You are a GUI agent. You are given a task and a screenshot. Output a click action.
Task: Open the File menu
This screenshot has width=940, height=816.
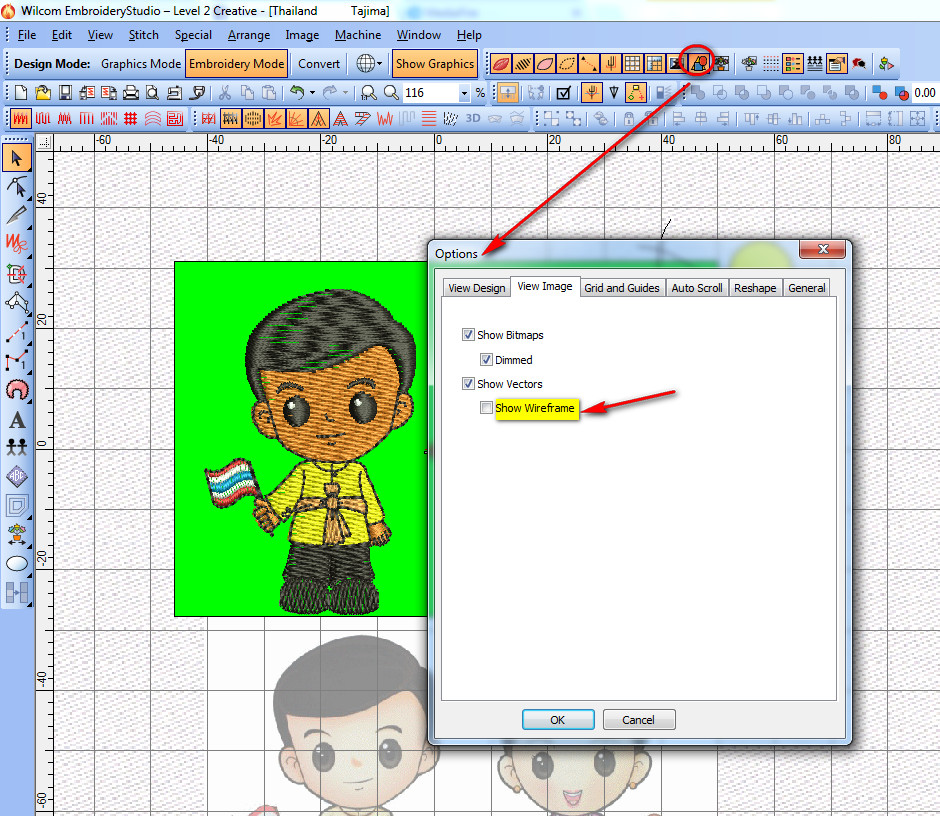26,35
